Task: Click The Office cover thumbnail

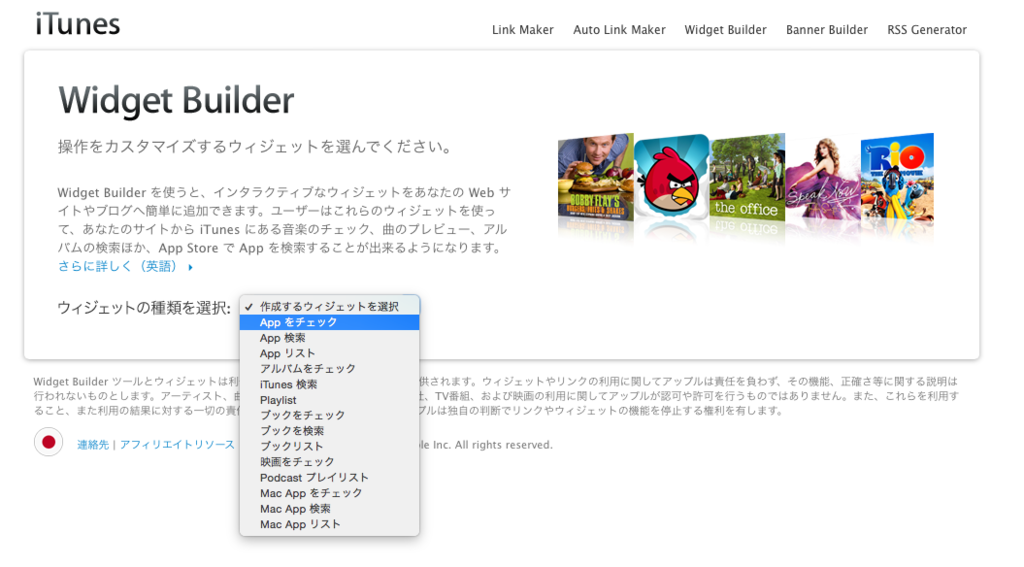Action: click(x=747, y=177)
